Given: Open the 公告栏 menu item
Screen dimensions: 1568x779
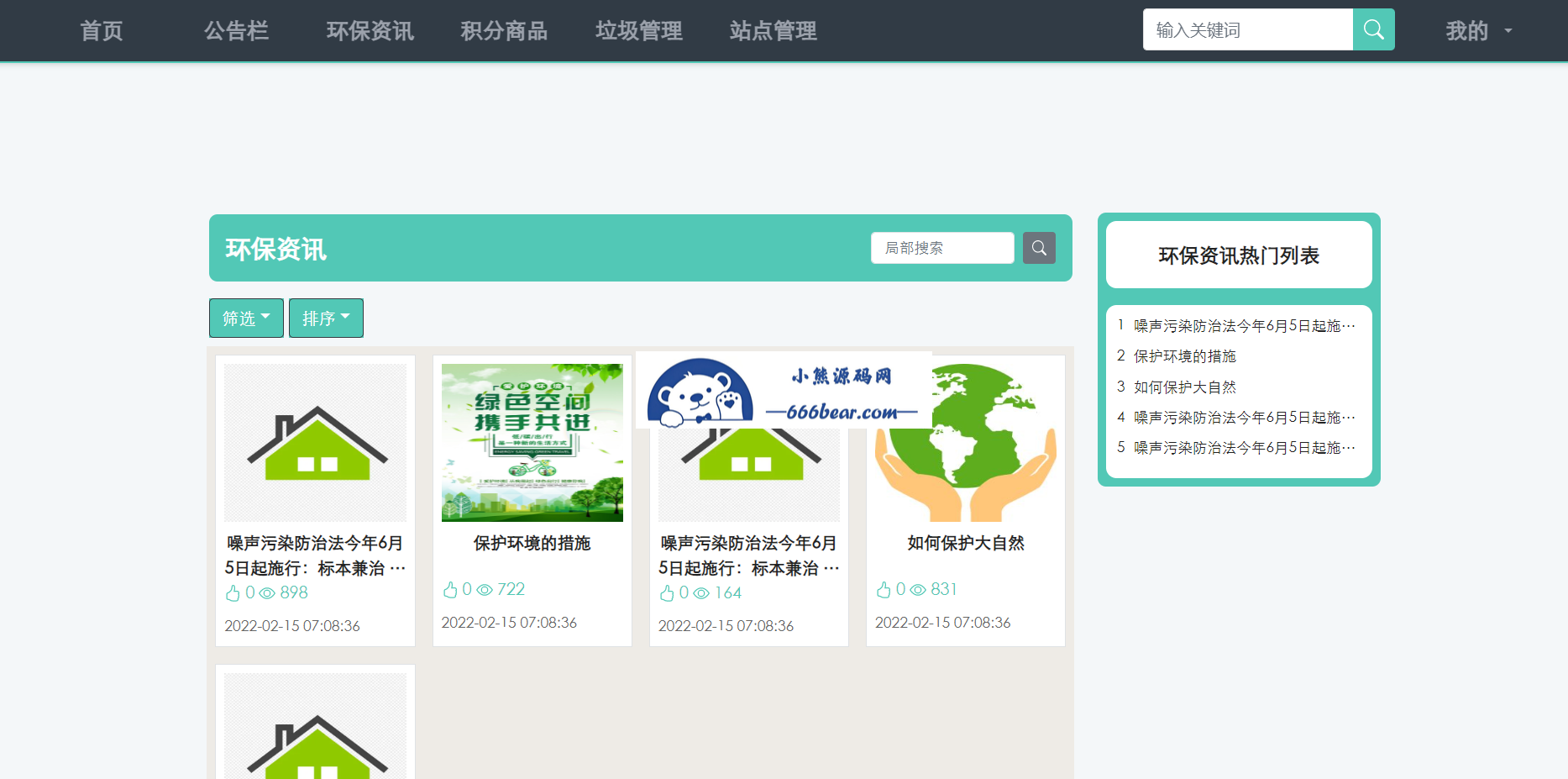Looking at the screenshot, I should pyautogui.click(x=236, y=31).
